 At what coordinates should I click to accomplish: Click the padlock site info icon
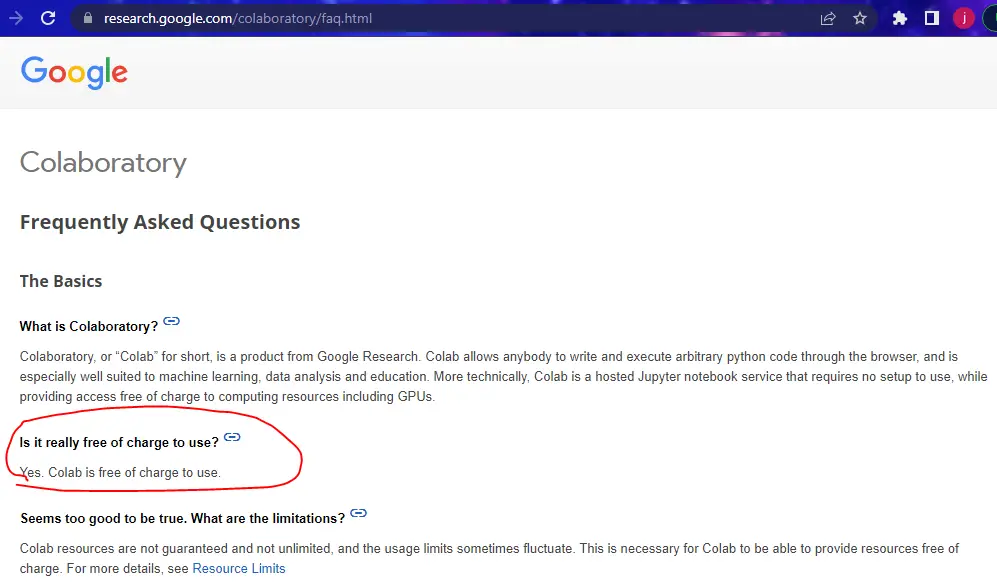coord(88,18)
